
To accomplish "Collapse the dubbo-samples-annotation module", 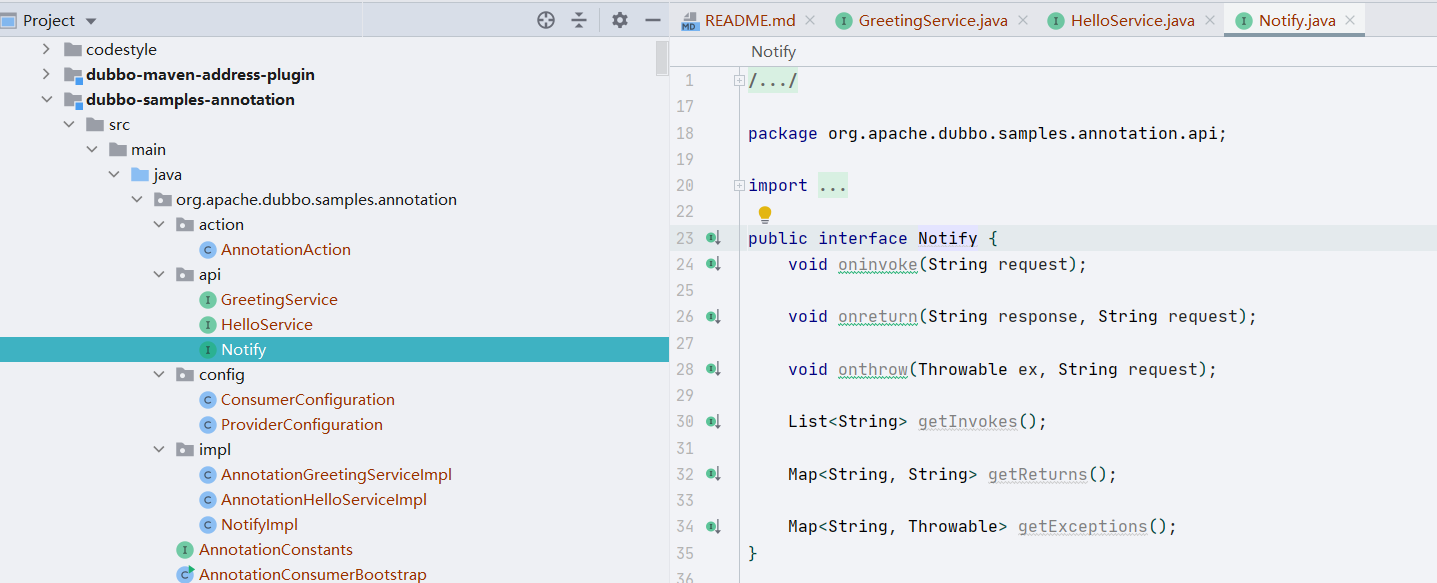I will (x=46, y=99).
